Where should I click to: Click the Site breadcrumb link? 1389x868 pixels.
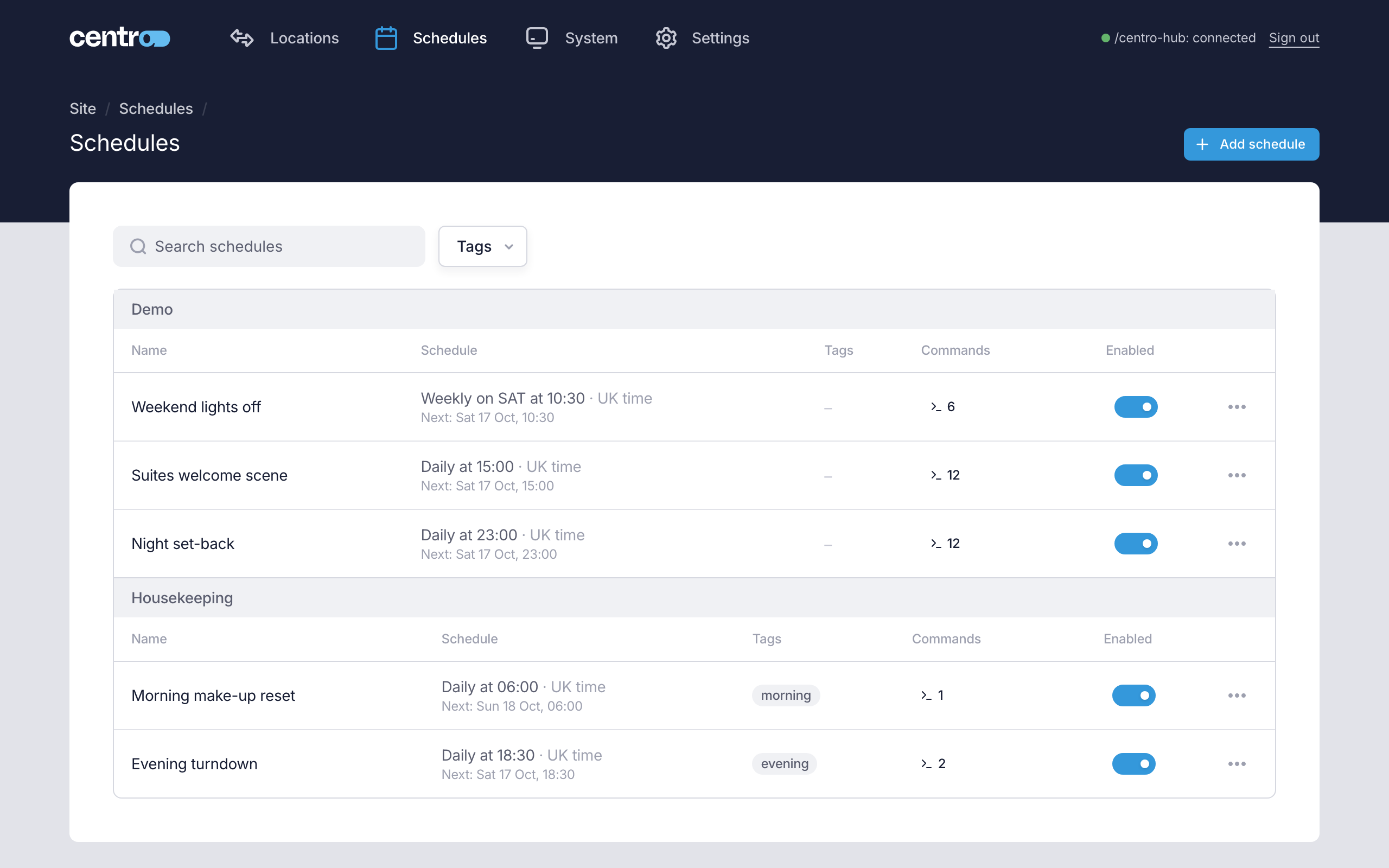tap(82, 108)
